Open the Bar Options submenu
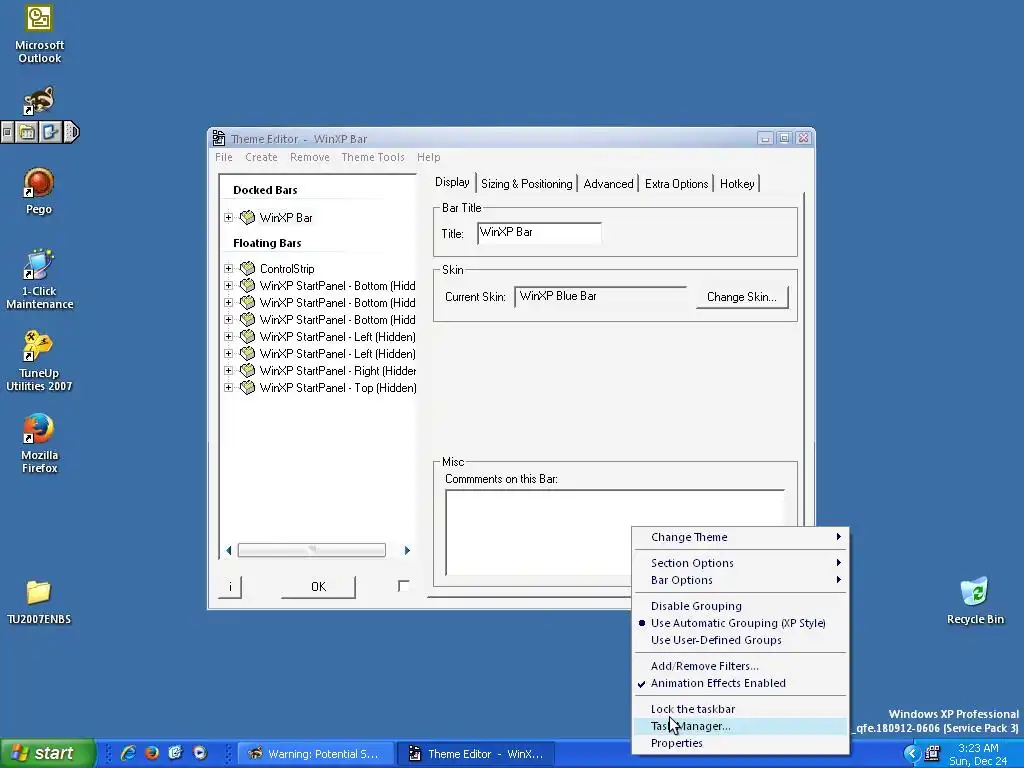Screen dimensions: 1024x768 741,580
